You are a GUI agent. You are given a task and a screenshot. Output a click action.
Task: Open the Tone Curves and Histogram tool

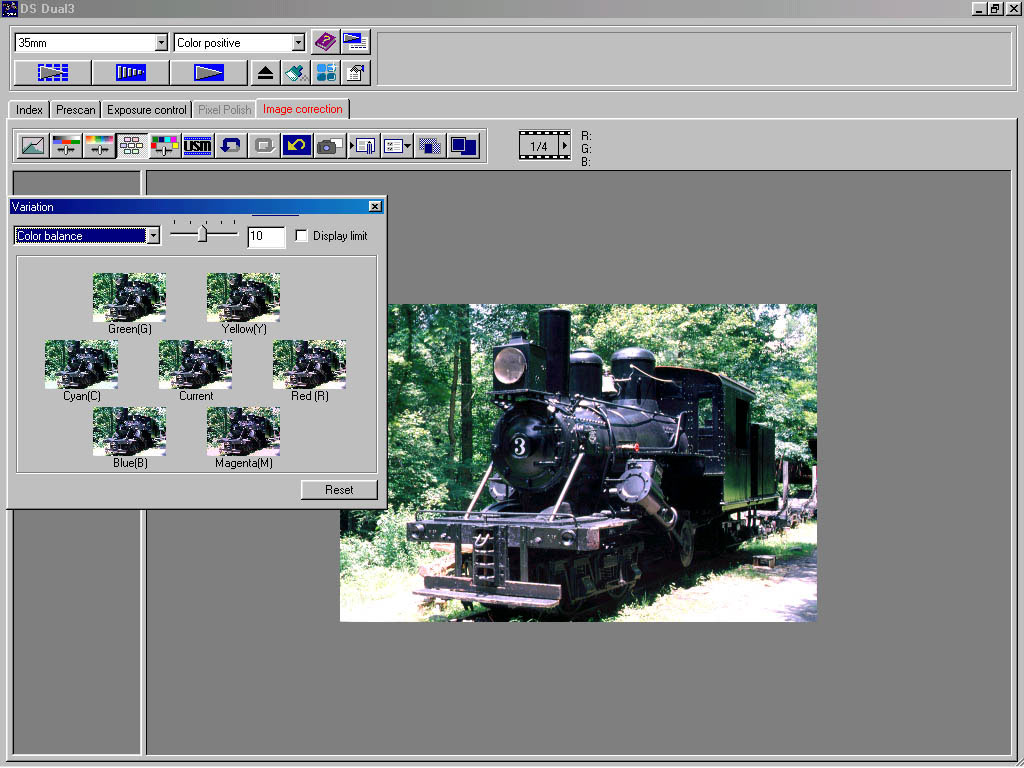32,146
